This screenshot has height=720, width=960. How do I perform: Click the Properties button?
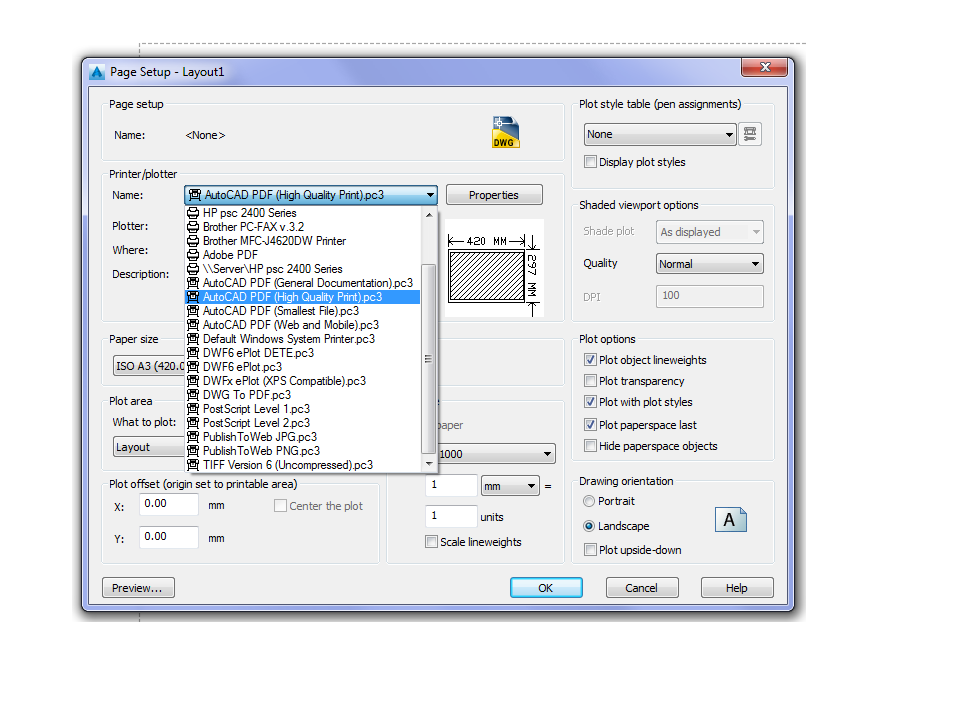(x=494, y=195)
